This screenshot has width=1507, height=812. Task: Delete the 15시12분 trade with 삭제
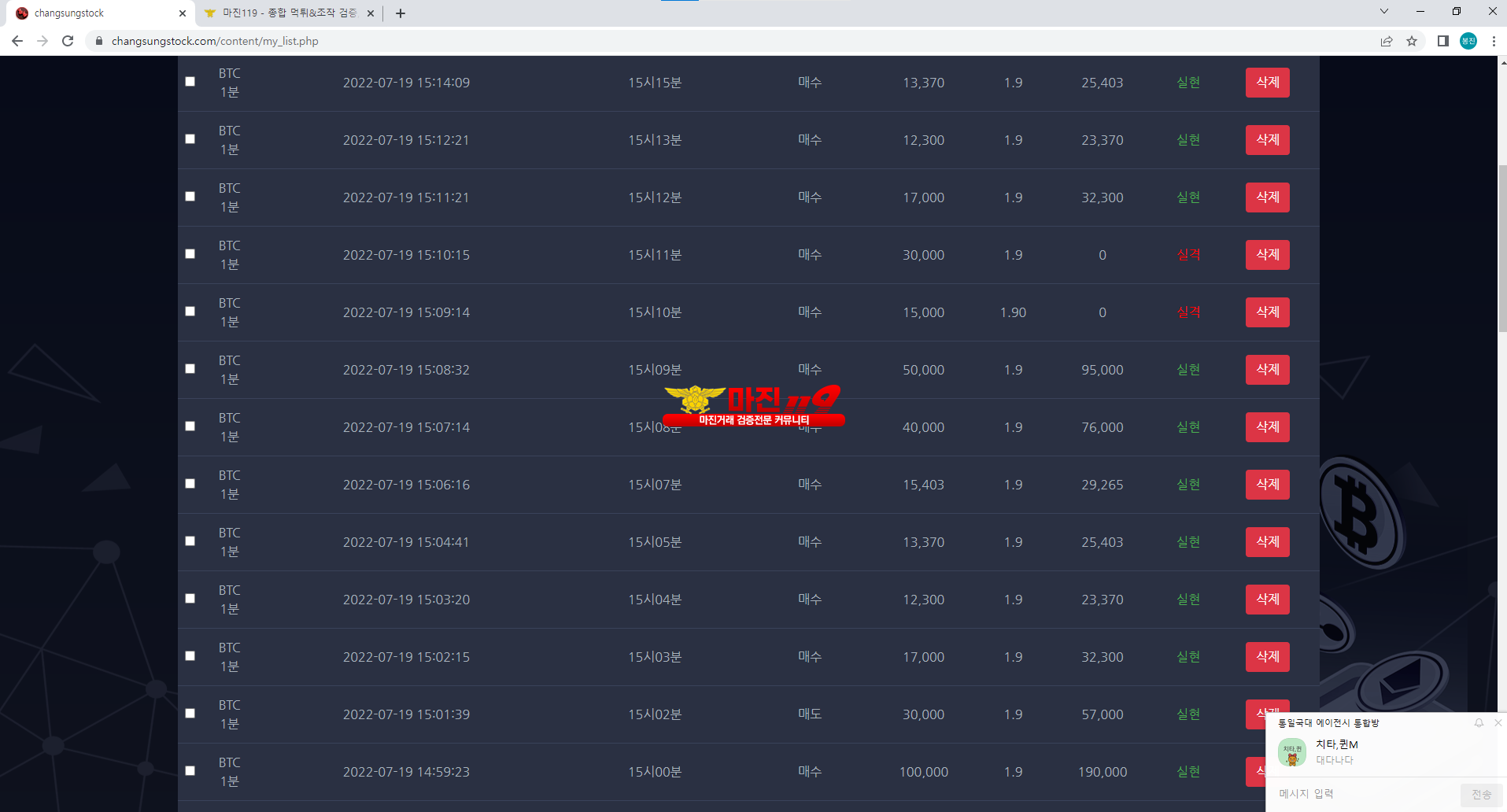click(x=1267, y=197)
